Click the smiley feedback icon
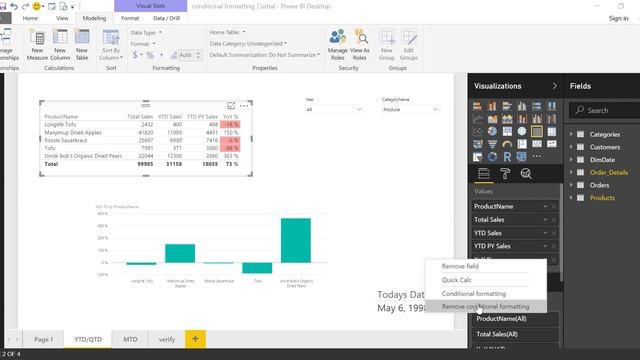 pos(37,6)
